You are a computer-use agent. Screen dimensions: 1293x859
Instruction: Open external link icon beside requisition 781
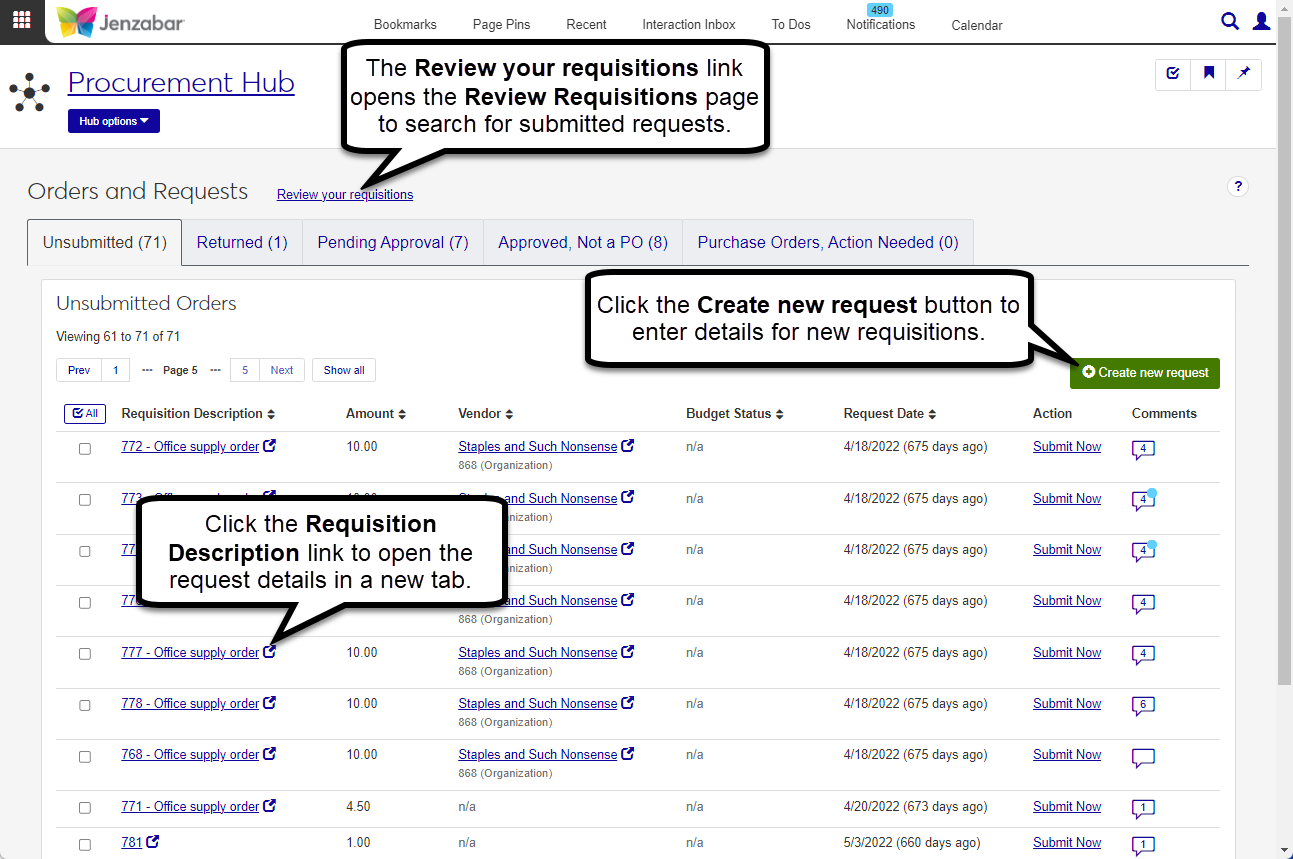click(x=153, y=842)
